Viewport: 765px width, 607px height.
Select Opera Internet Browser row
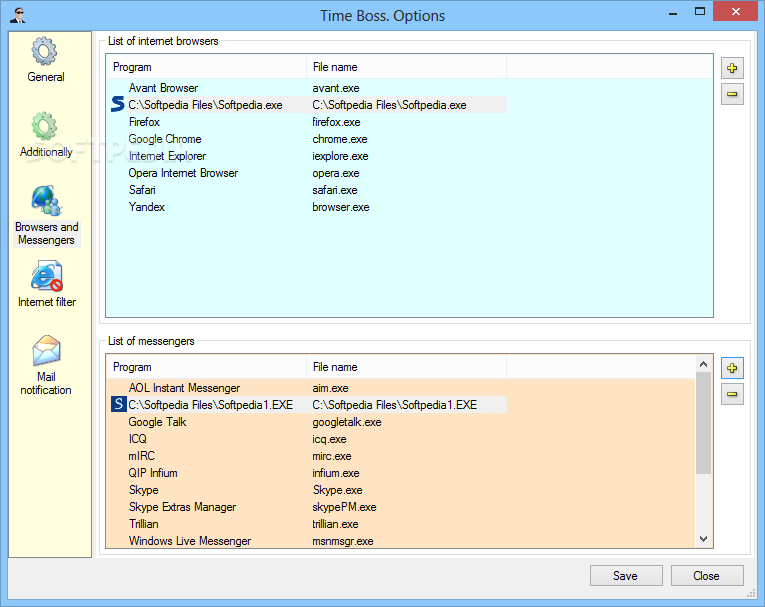pos(307,173)
